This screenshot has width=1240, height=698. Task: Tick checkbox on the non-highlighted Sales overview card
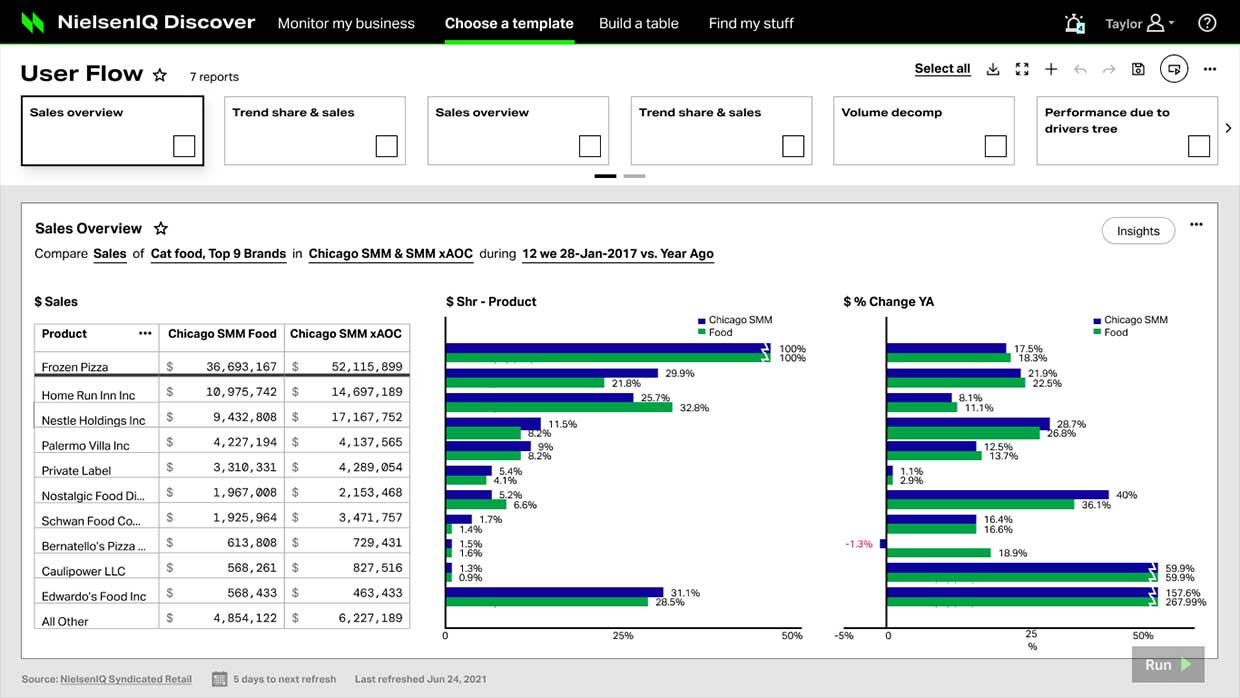(x=590, y=146)
